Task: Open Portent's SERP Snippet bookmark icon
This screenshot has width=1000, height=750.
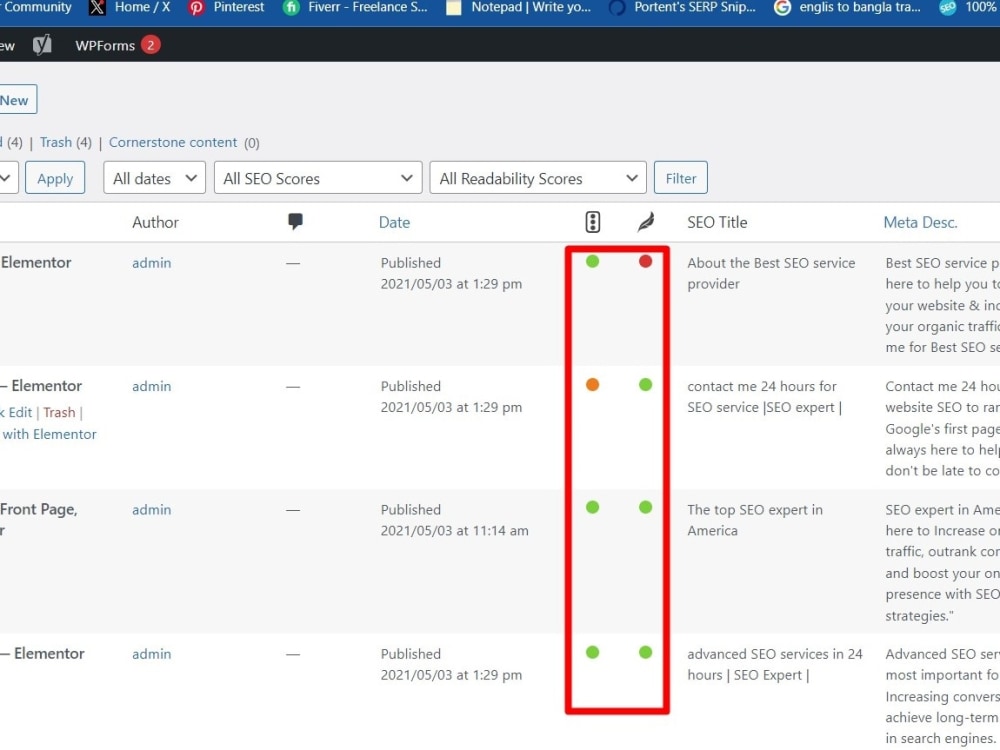Action: click(x=617, y=8)
